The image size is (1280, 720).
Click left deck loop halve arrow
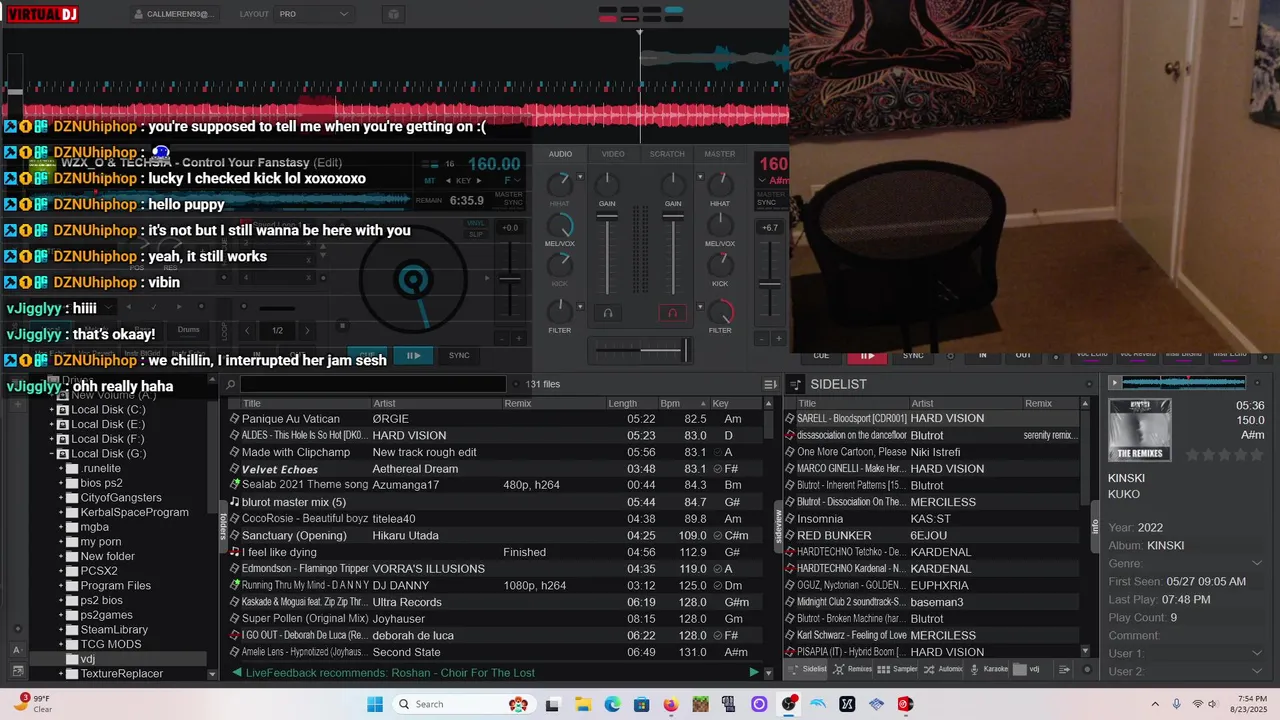pos(249,330)
